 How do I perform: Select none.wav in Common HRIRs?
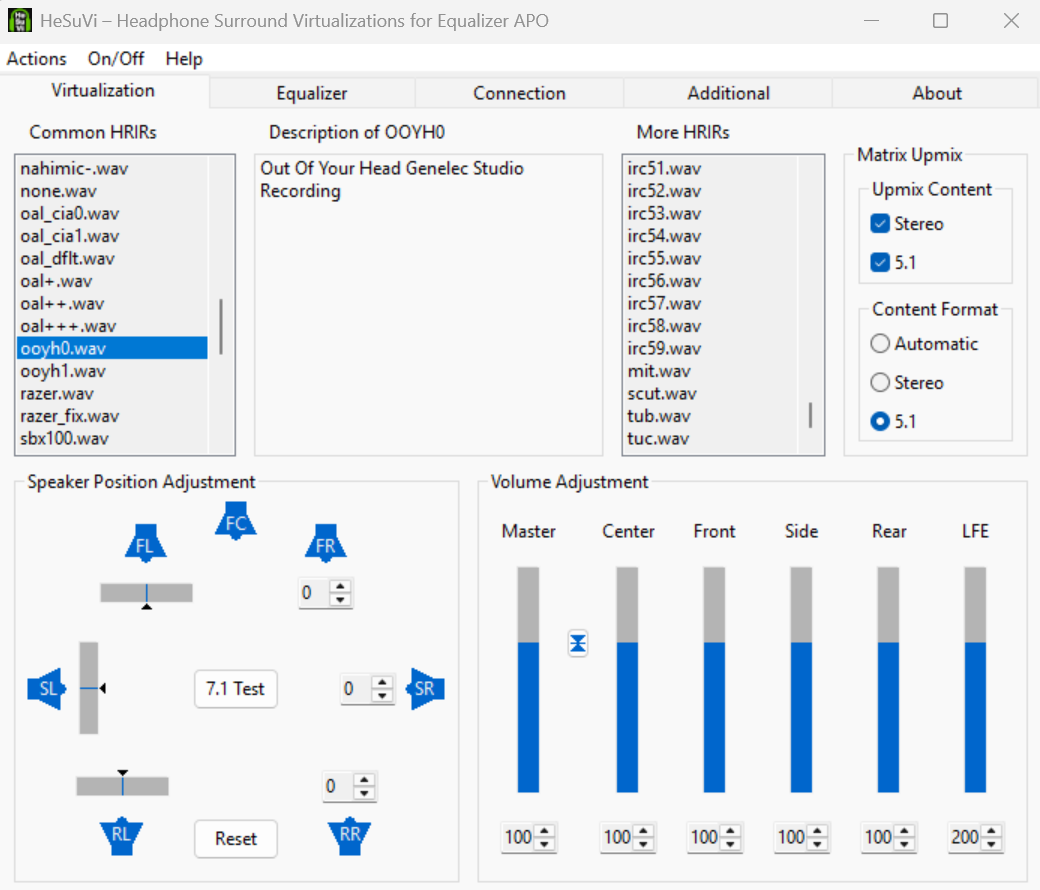click(112, 191)
